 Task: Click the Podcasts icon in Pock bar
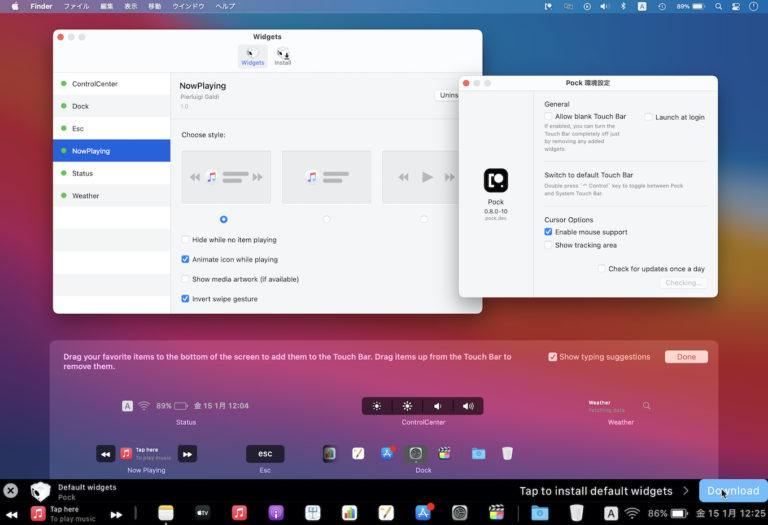pyautogui.click(x=276, y=513)
